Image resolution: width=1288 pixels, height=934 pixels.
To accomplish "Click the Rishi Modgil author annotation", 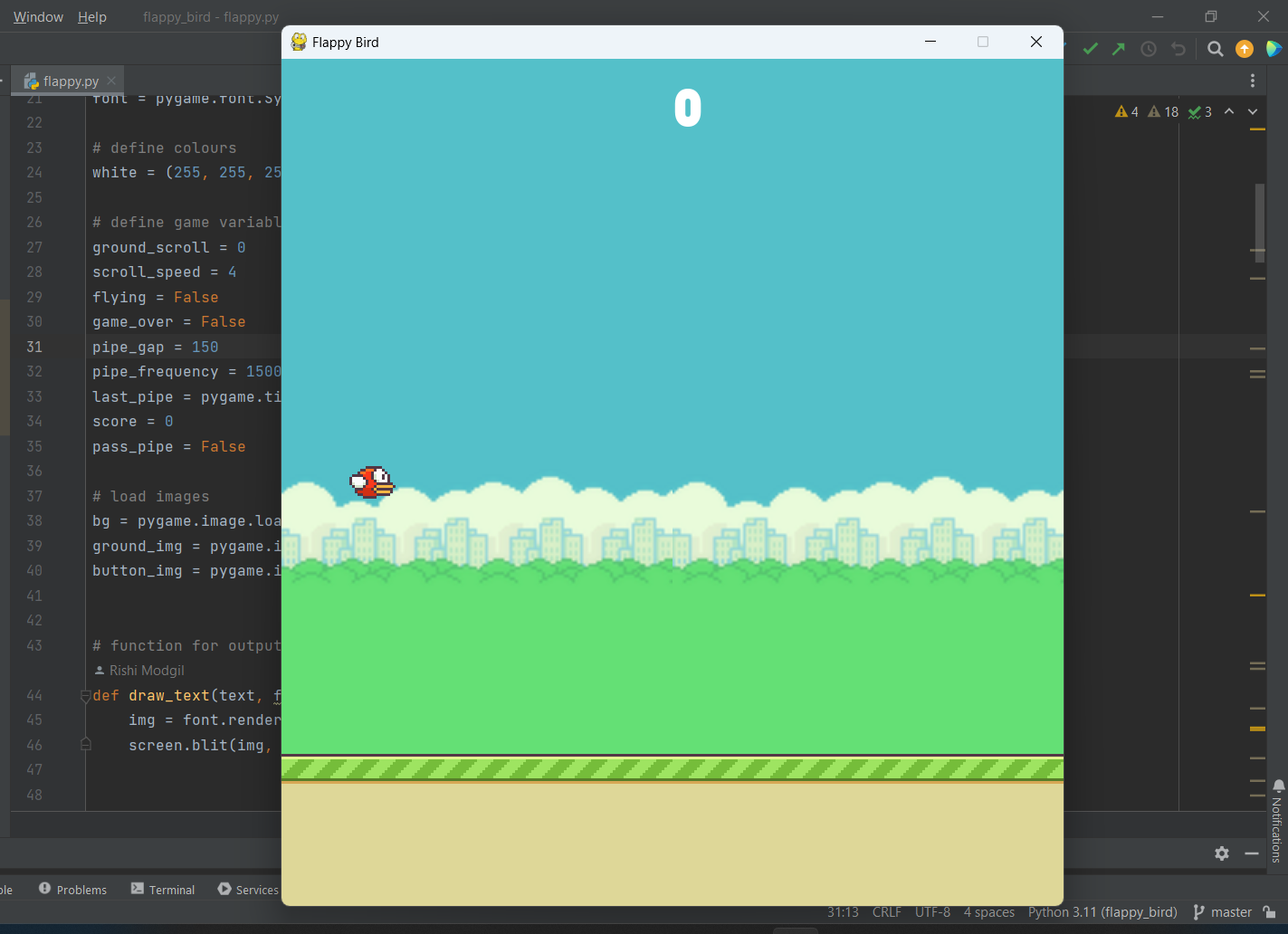I will click(139, 671).
